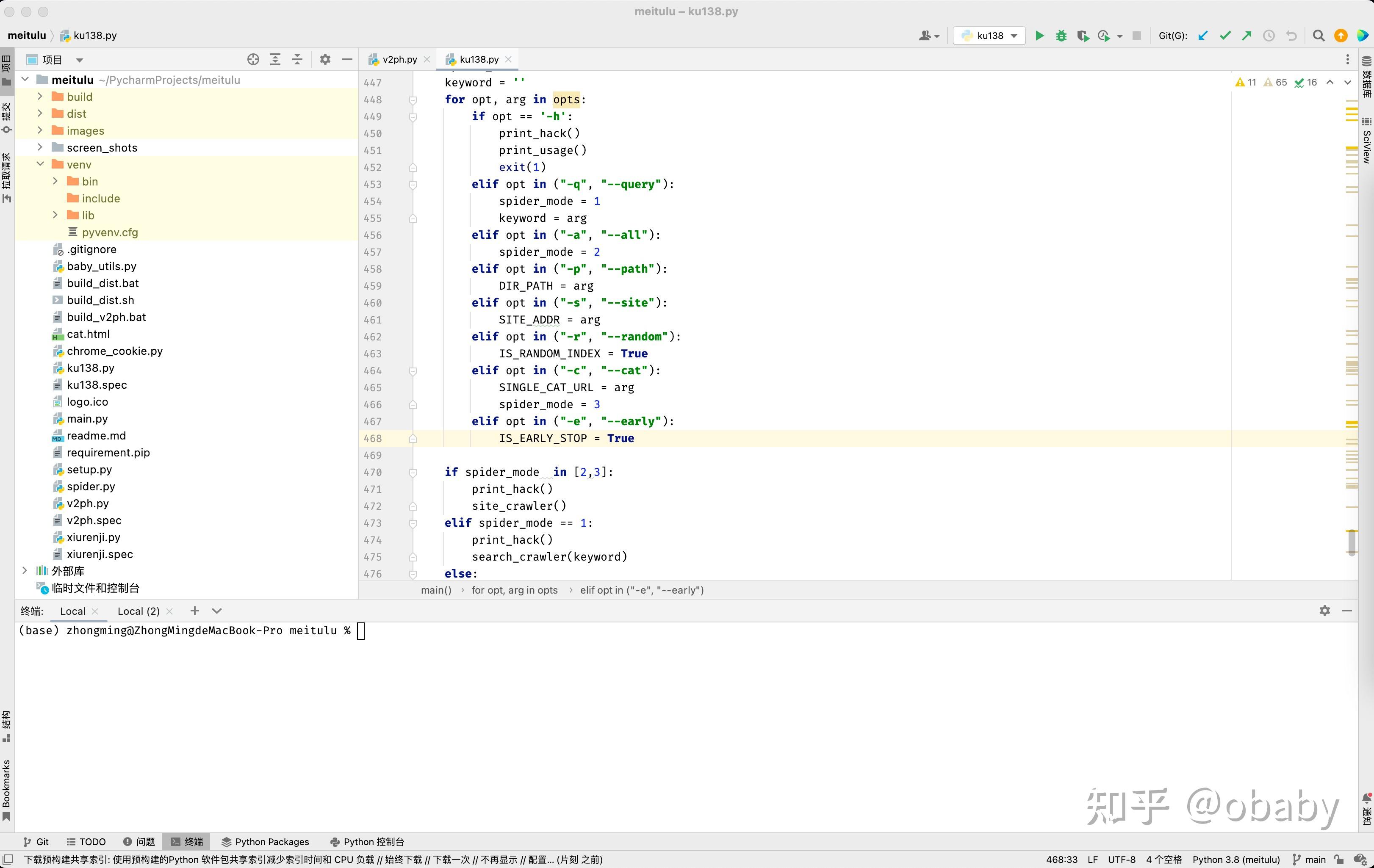
Task: Expand the build folder
Action: [x=40, y=97]
